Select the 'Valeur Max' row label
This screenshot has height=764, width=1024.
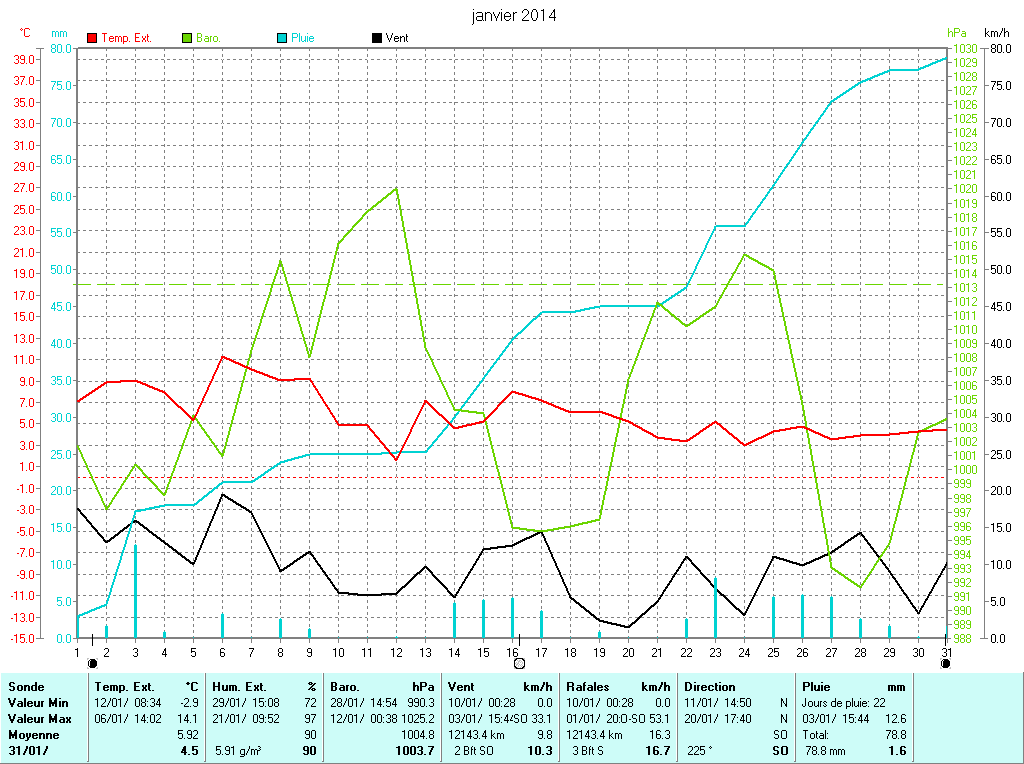click(39, 719)
